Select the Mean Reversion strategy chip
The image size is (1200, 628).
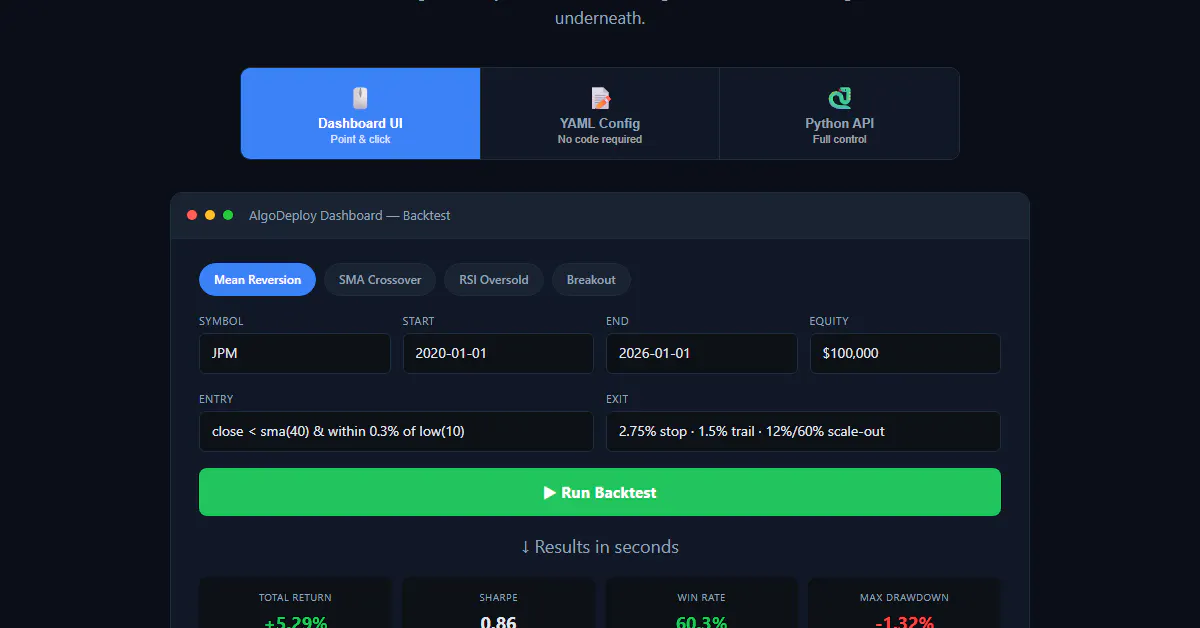point(257,280)
